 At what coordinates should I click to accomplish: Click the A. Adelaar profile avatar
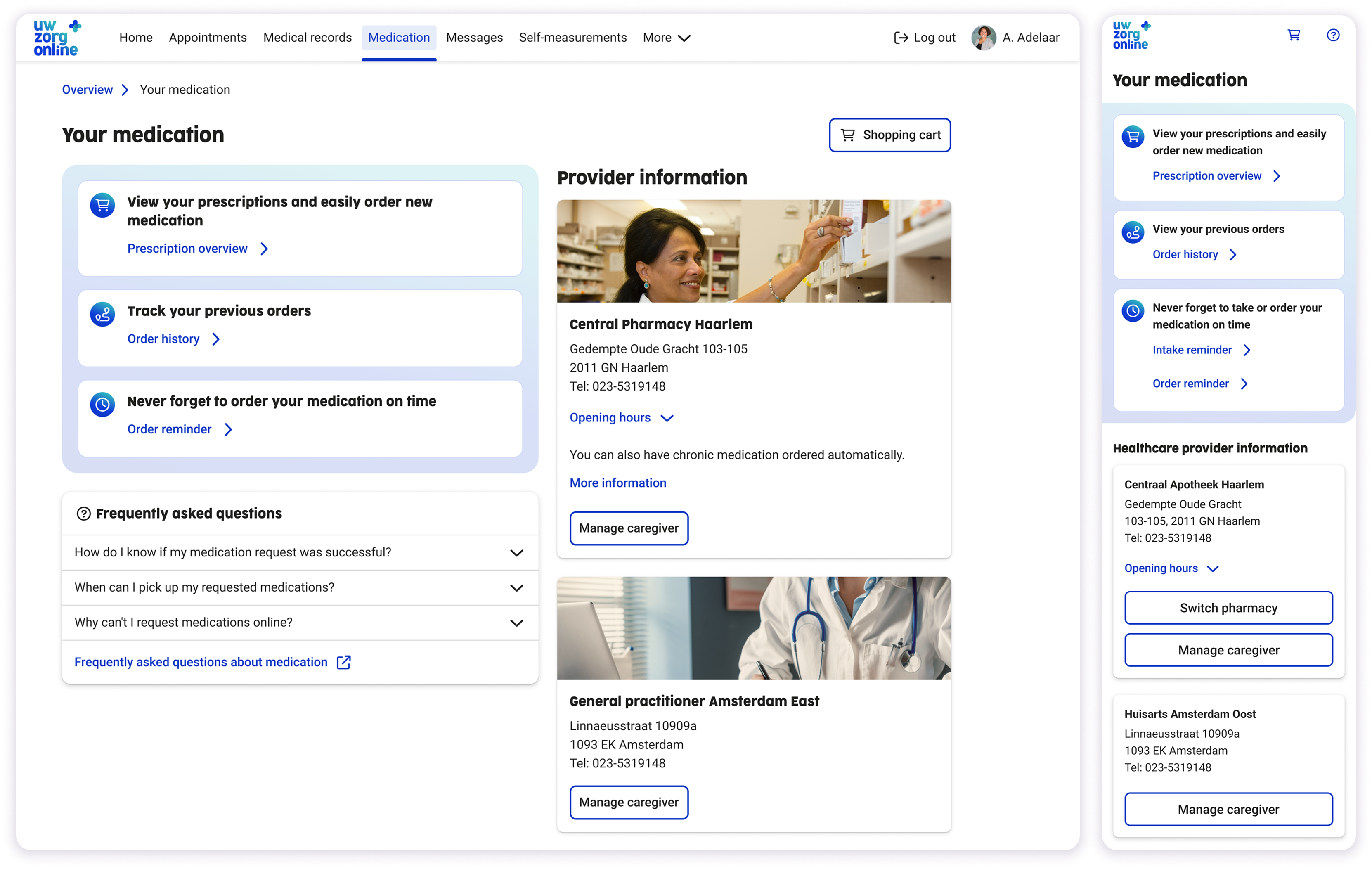click(984, 38)
